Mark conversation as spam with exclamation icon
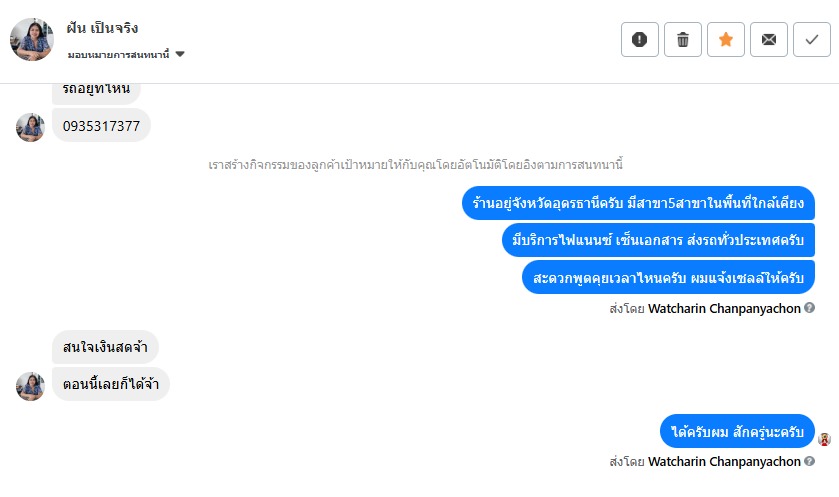839x497 pixels. (640, 40)
